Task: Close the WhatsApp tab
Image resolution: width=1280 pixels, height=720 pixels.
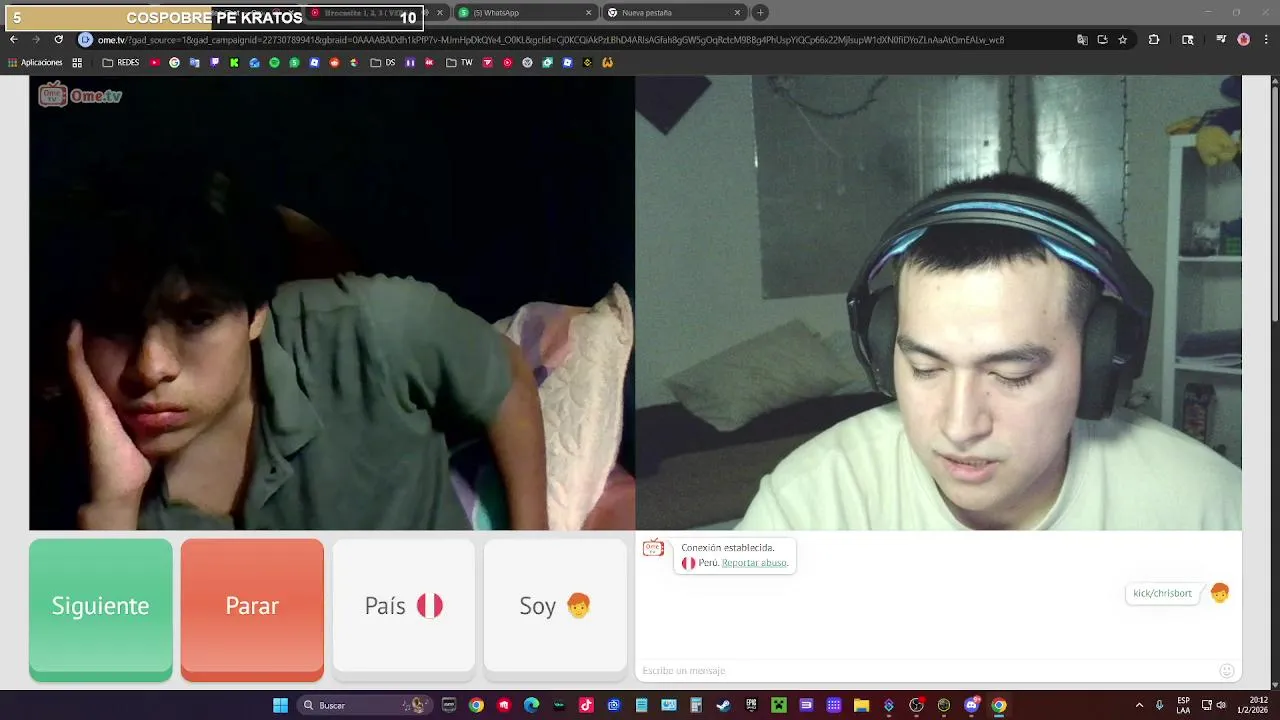Action: tap(588, 13)
